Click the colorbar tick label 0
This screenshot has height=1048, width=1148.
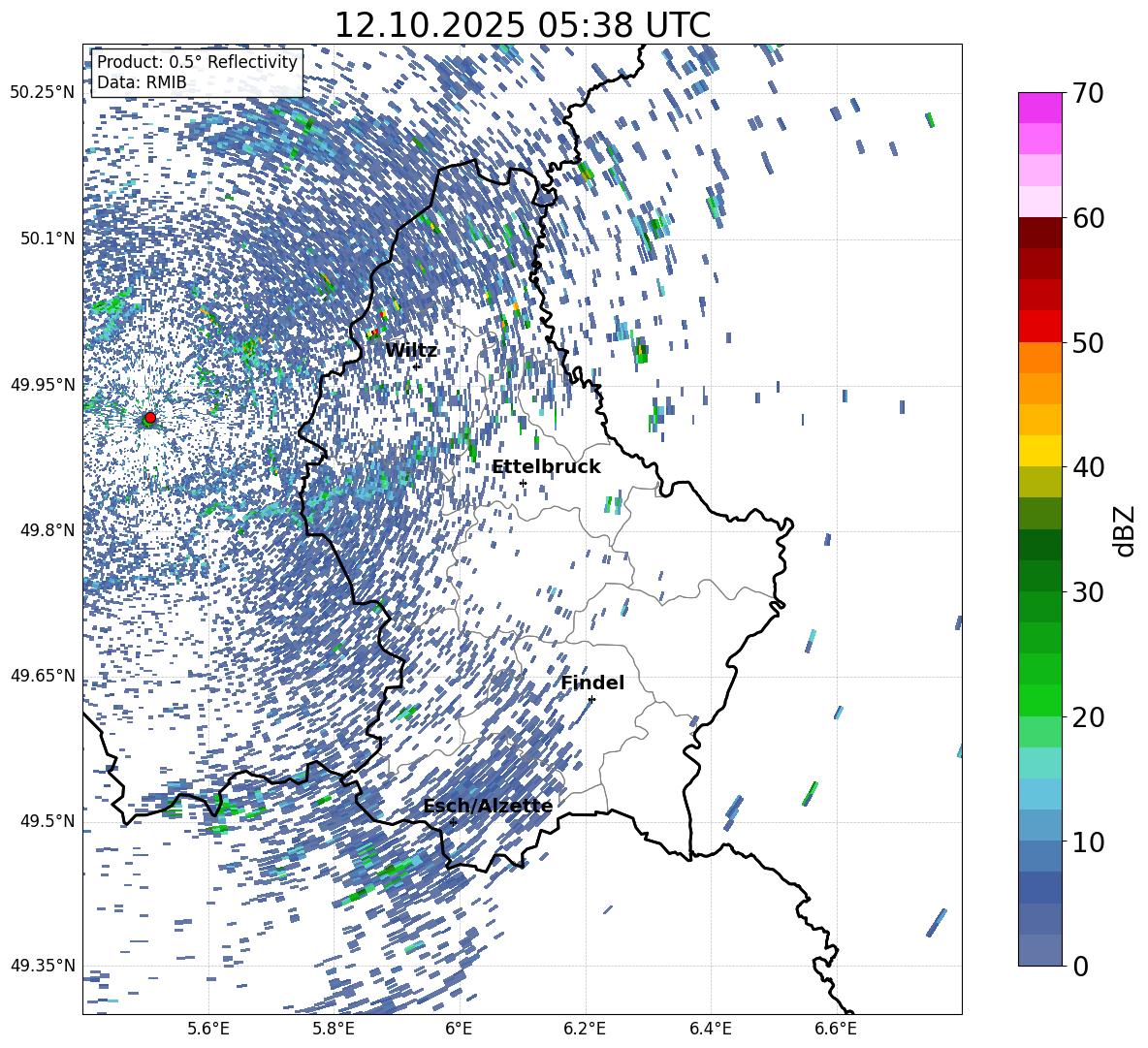(x=1080, y=966)
